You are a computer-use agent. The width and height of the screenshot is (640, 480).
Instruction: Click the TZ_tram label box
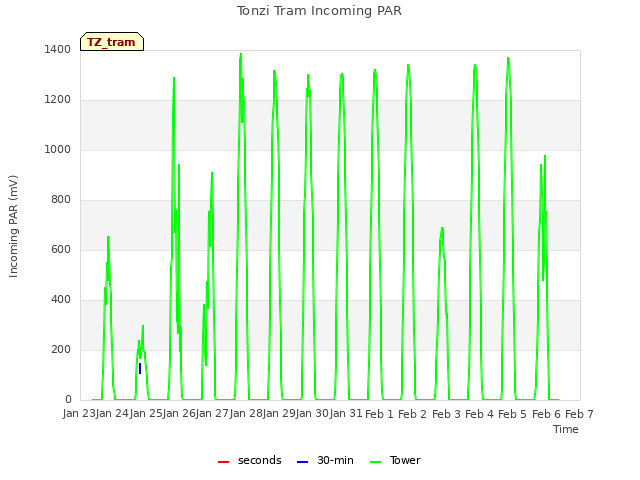(112, 42)
